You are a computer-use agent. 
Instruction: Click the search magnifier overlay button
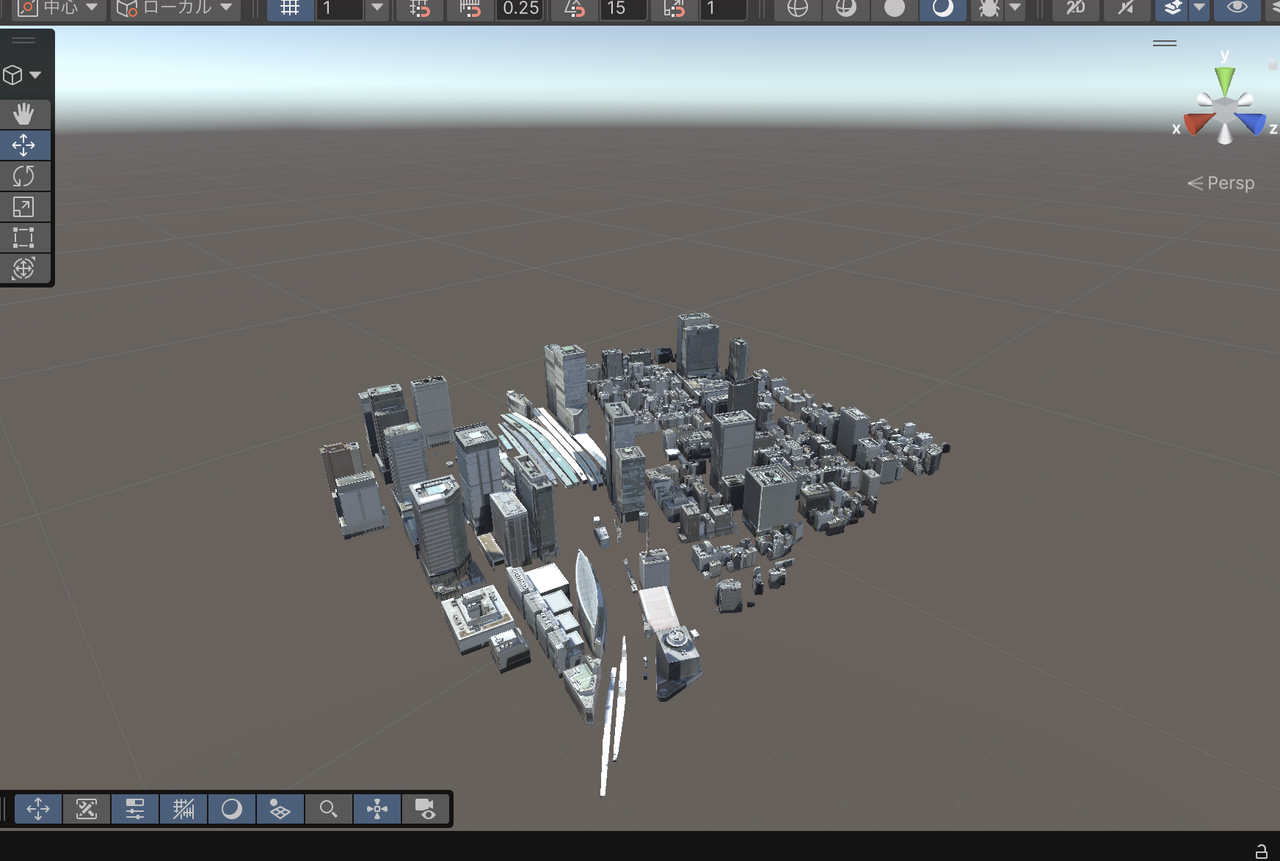pos(328,809)
